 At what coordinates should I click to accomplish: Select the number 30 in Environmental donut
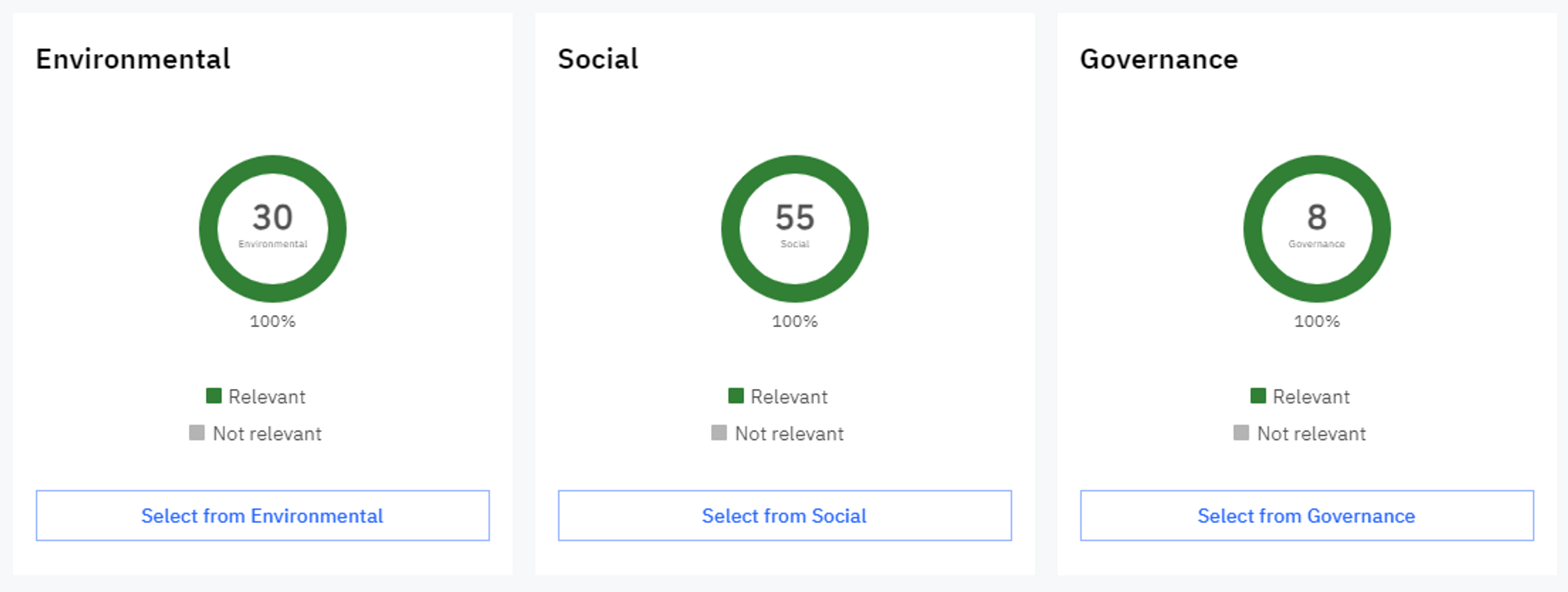pos(272,217)
